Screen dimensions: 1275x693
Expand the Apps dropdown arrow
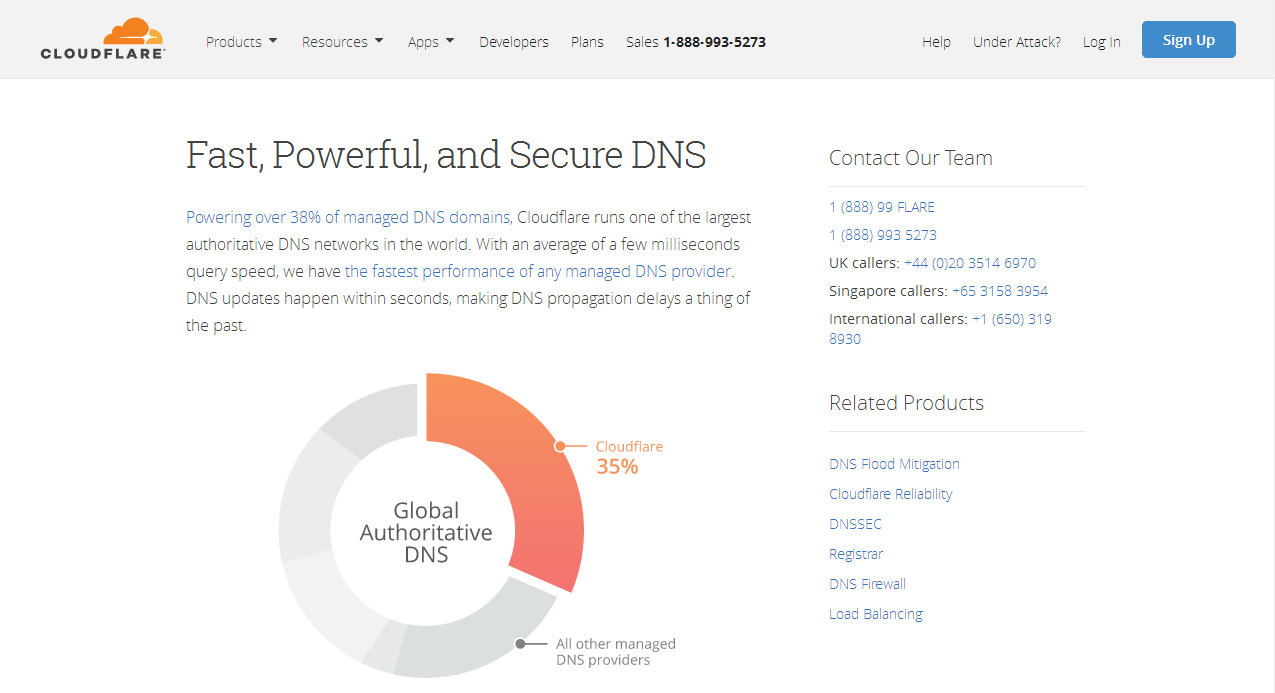450,41
